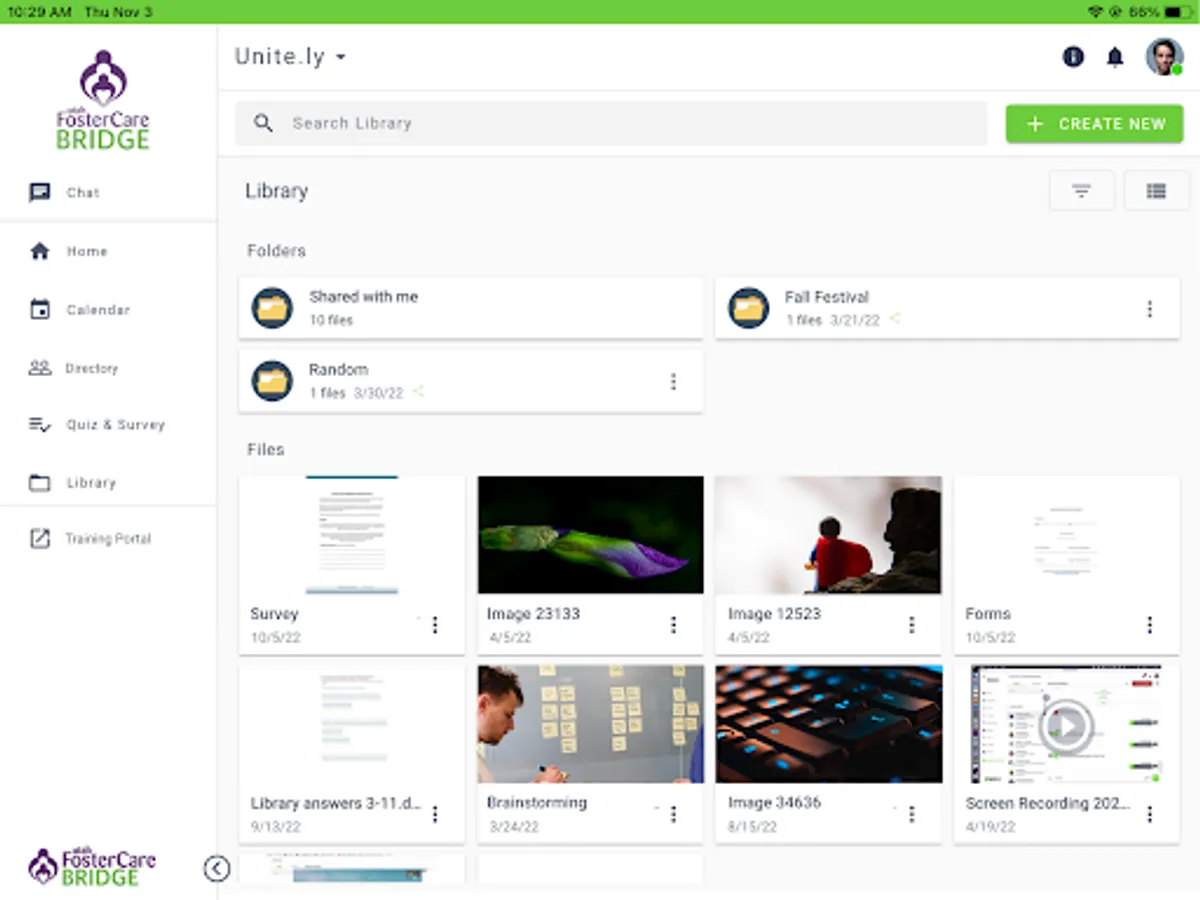Open Survey file options menu

tap(435, 625)
